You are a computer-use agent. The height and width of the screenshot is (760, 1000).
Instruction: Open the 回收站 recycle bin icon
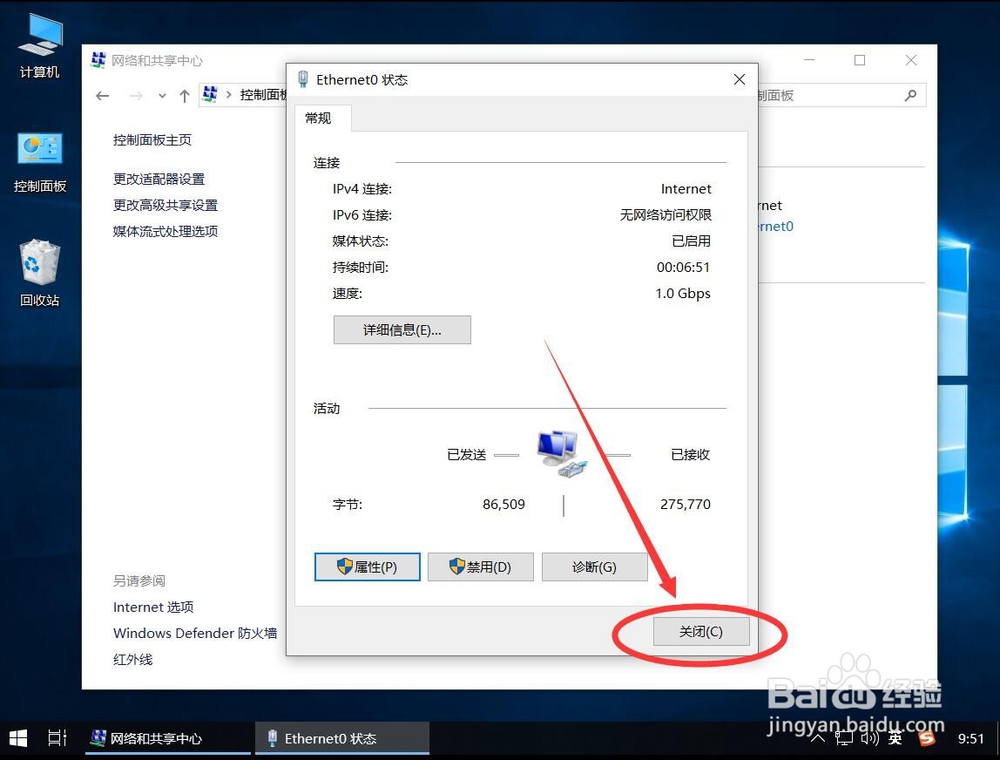click(40, 273)
